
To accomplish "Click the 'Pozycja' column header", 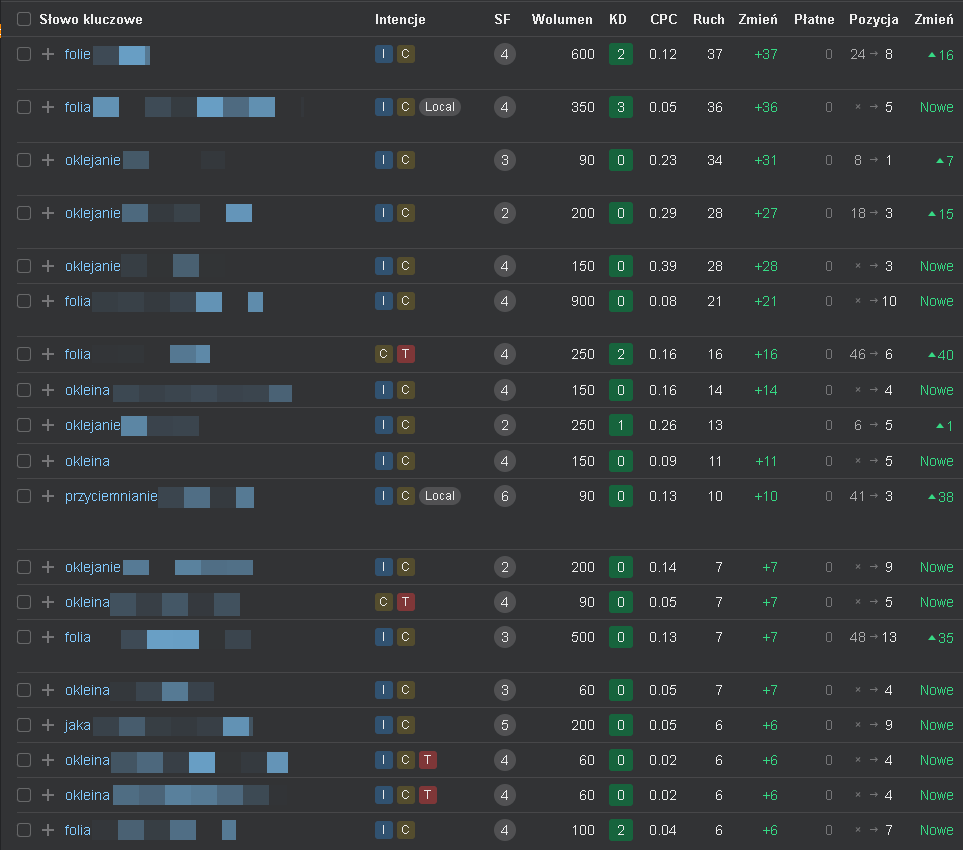I will click(x=873, y=19).
